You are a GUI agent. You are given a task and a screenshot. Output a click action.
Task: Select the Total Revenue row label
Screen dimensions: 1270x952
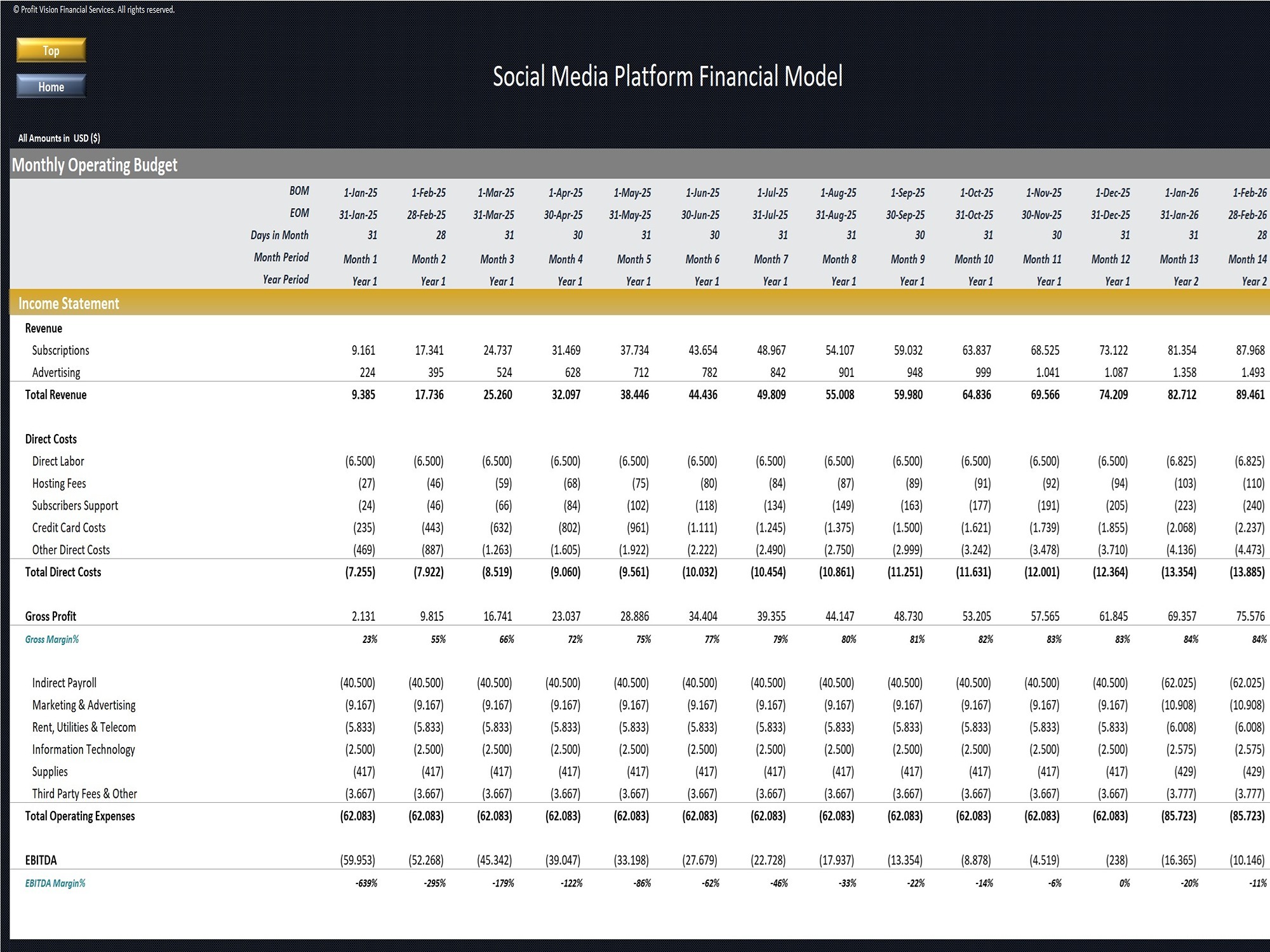click(x=56, y=395)
